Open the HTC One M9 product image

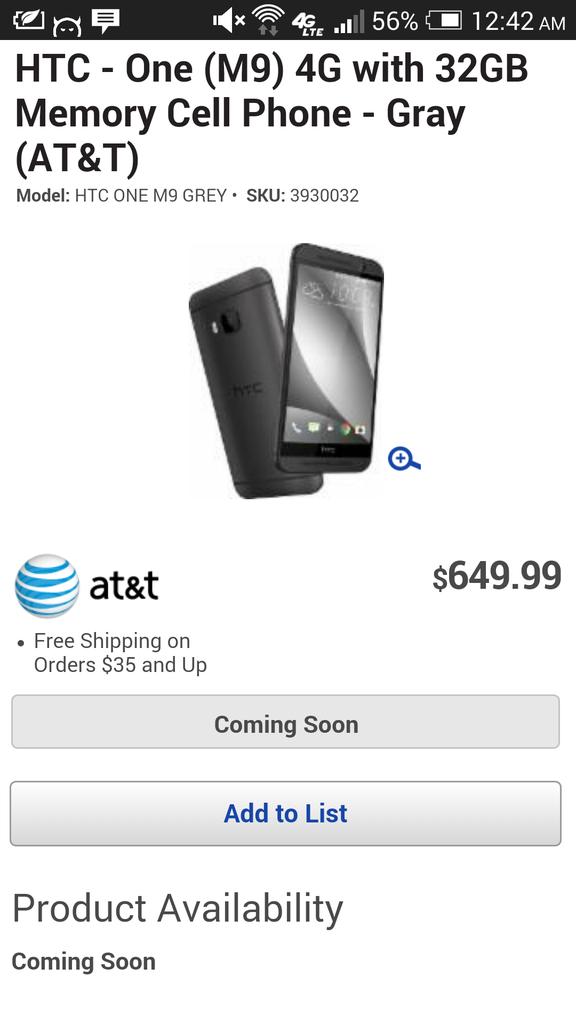point(287,370)
